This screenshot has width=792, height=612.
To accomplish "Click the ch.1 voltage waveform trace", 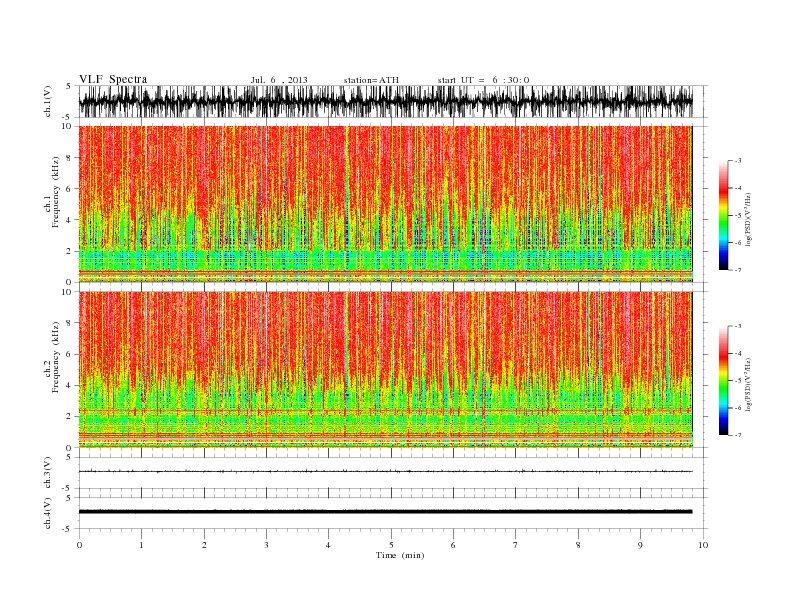I will point(385,101).
